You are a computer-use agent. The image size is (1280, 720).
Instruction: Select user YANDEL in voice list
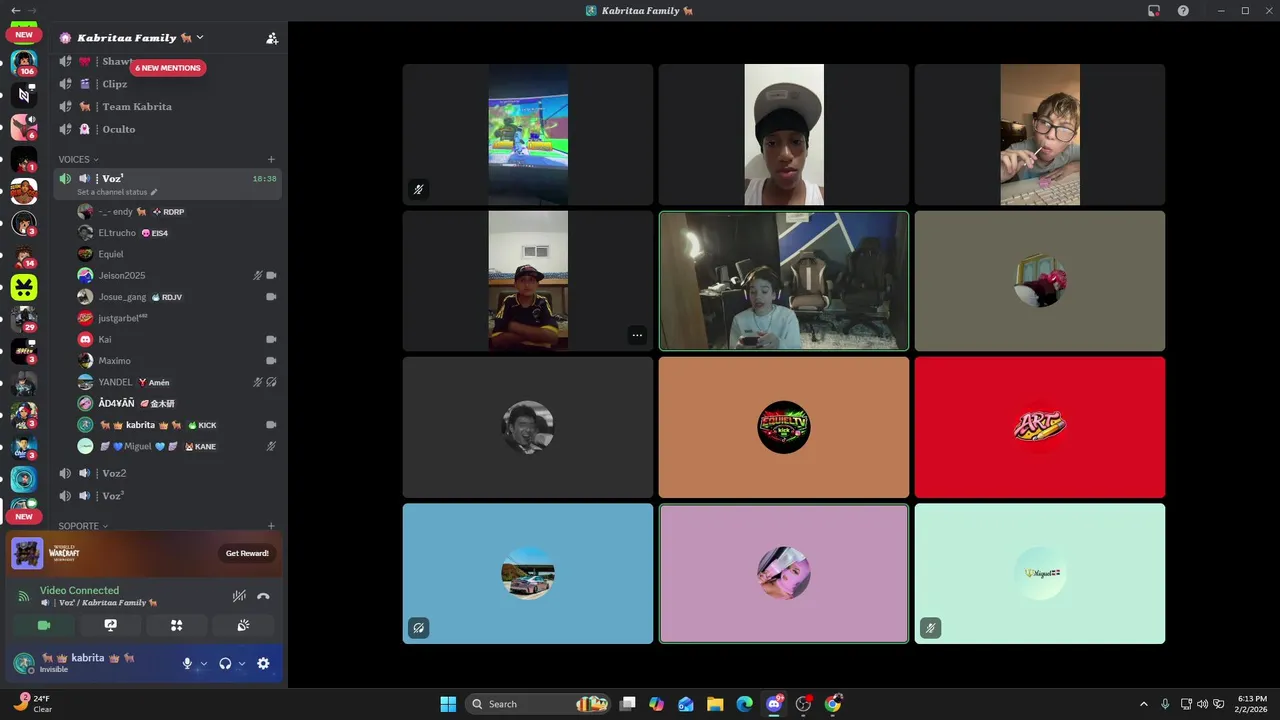click(x=177, y=382)
